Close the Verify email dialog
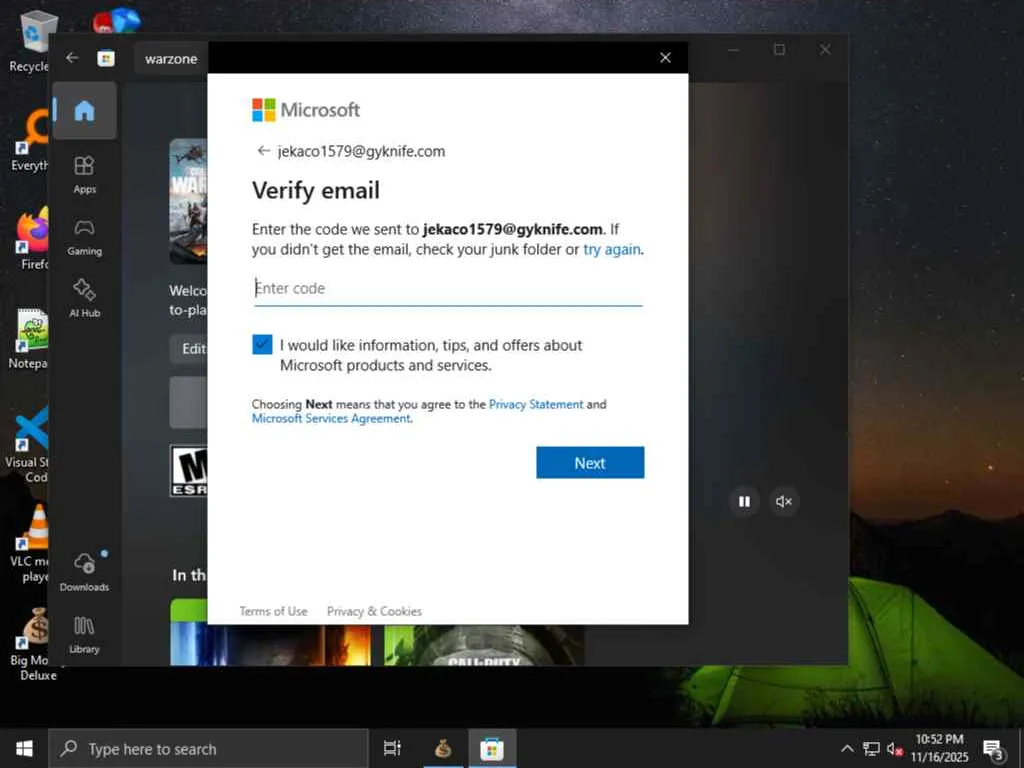 pyautogui.click(x=665, y=58)
